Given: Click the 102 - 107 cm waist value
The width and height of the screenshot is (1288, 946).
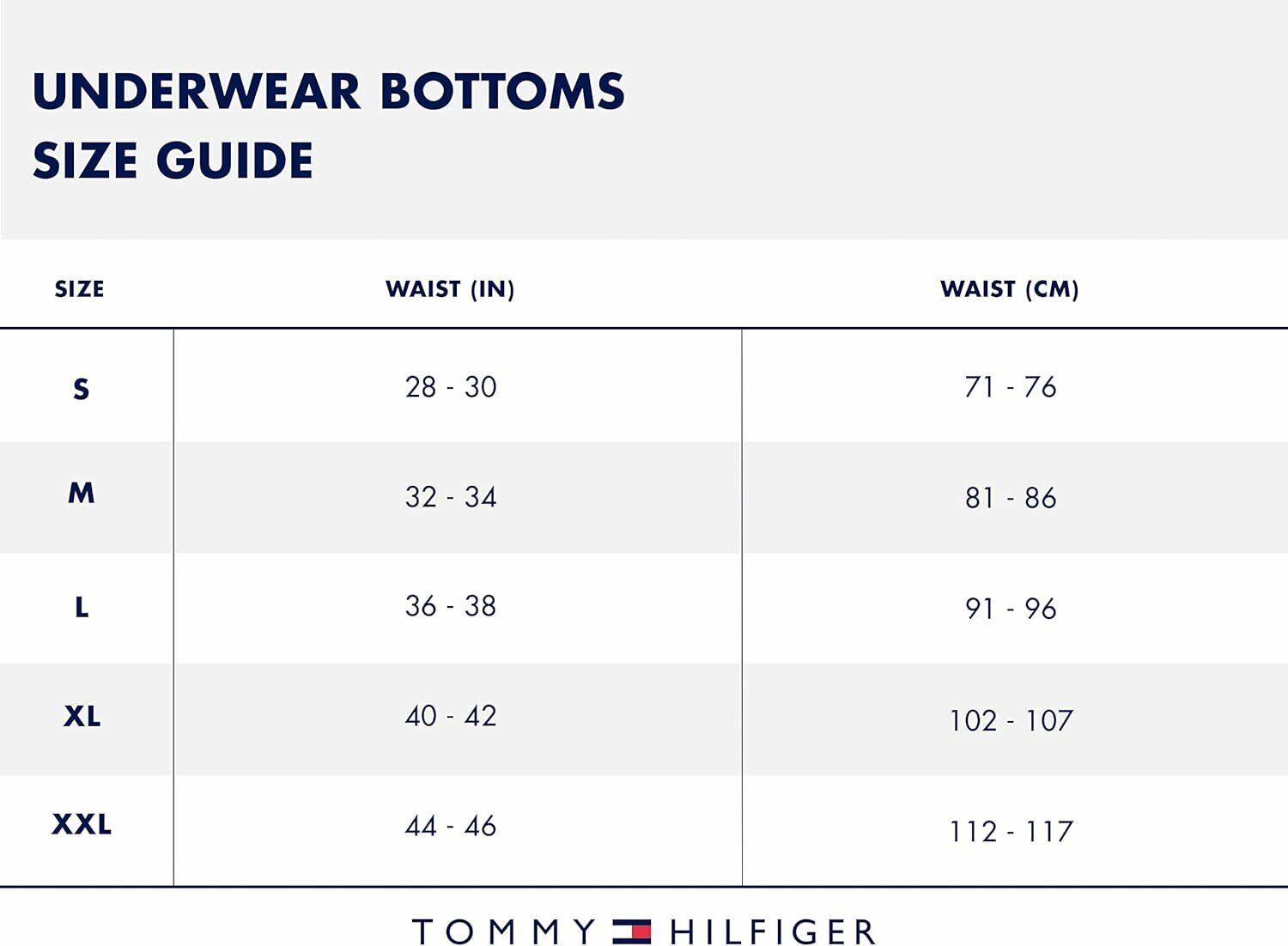Looking at the screenshot, I should click(x=1011, y=720).
